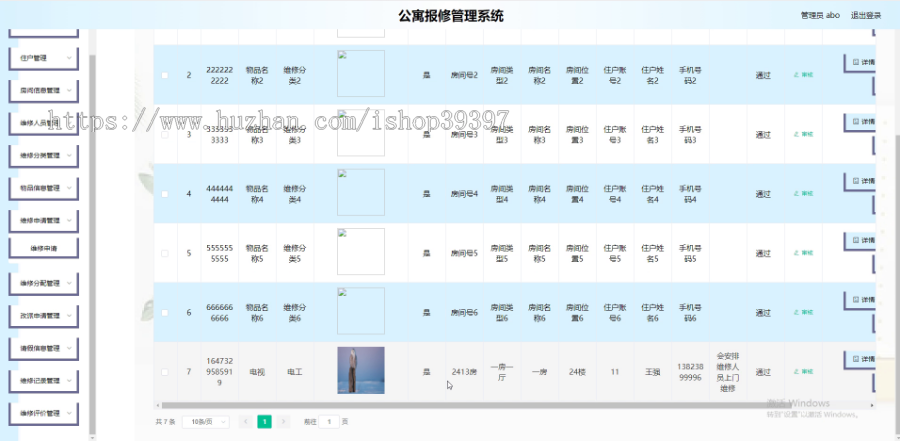Click phone number 13823899996 cell
The height and width of the screenshot is (441, 900).
(x=690, y=372)
